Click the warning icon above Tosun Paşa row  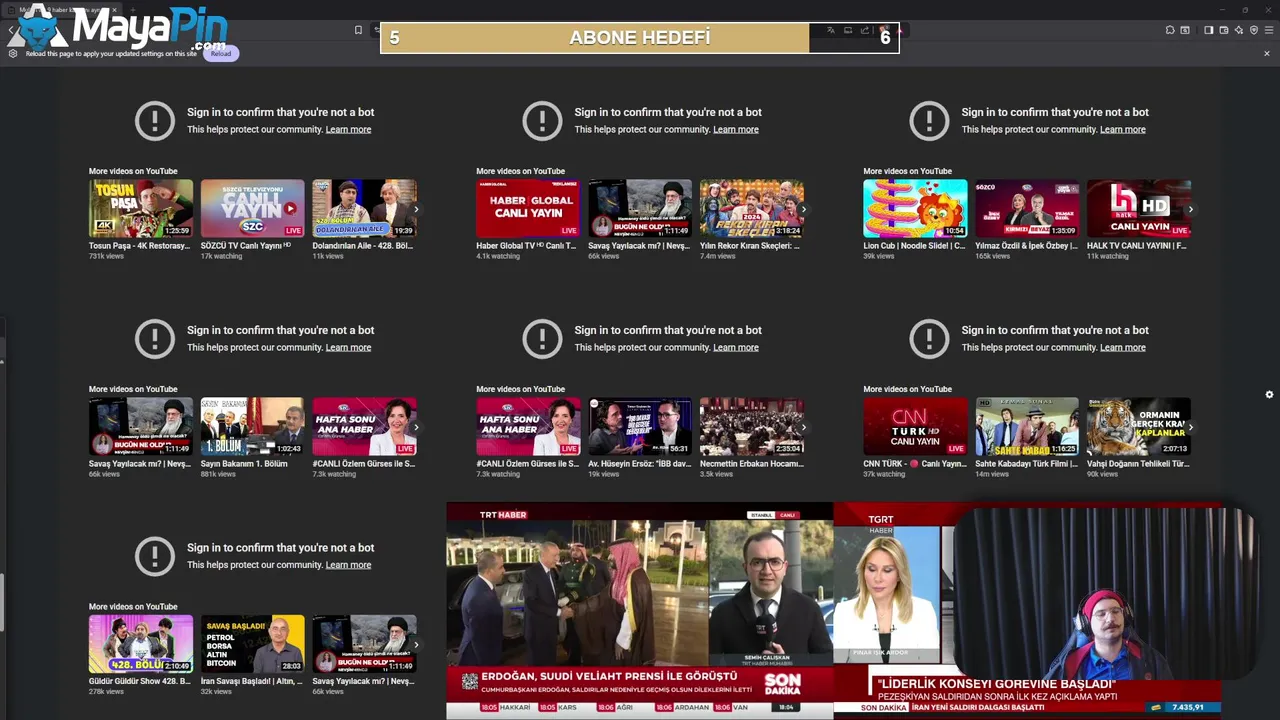point(154,120)
